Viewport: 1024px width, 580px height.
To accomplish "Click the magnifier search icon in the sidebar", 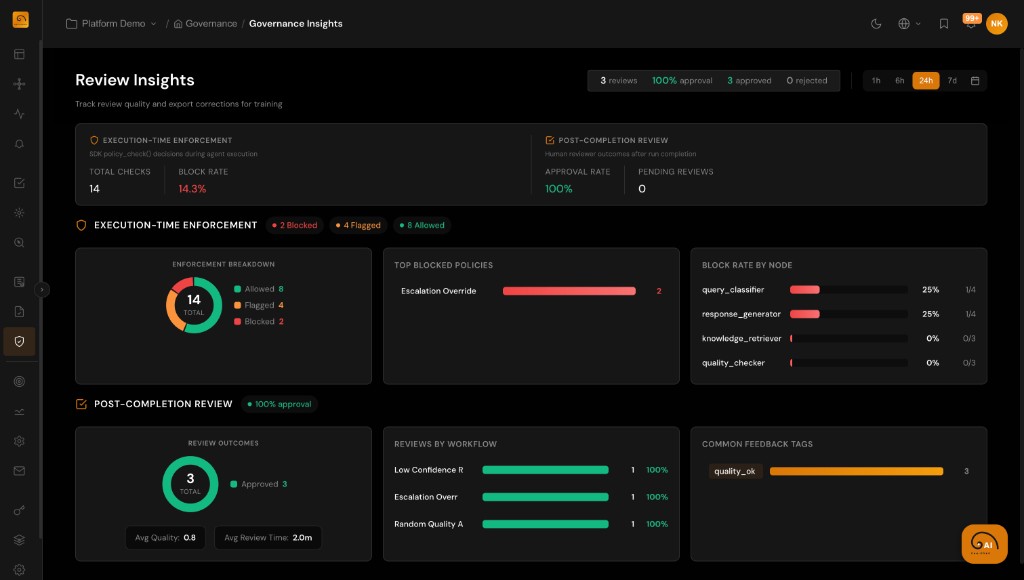I will point(19,242).
